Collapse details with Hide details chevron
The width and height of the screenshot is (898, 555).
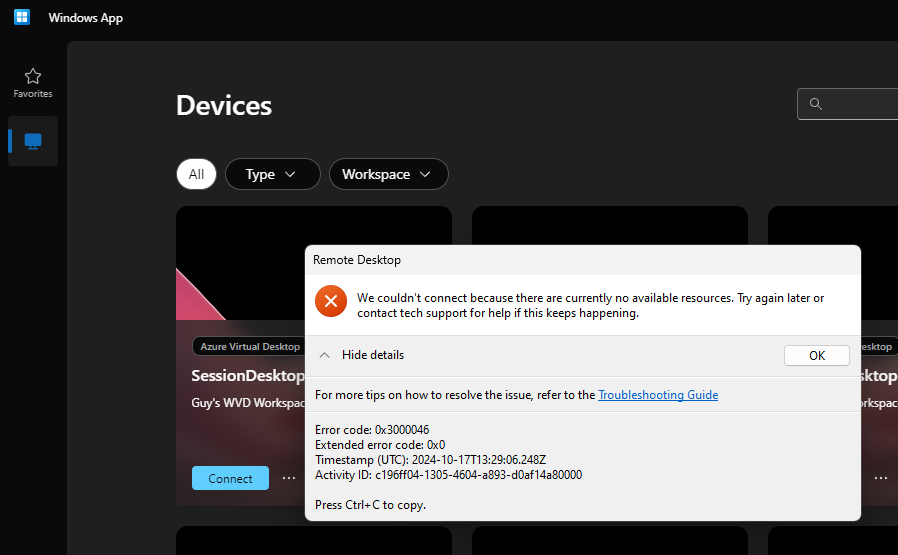324,355
